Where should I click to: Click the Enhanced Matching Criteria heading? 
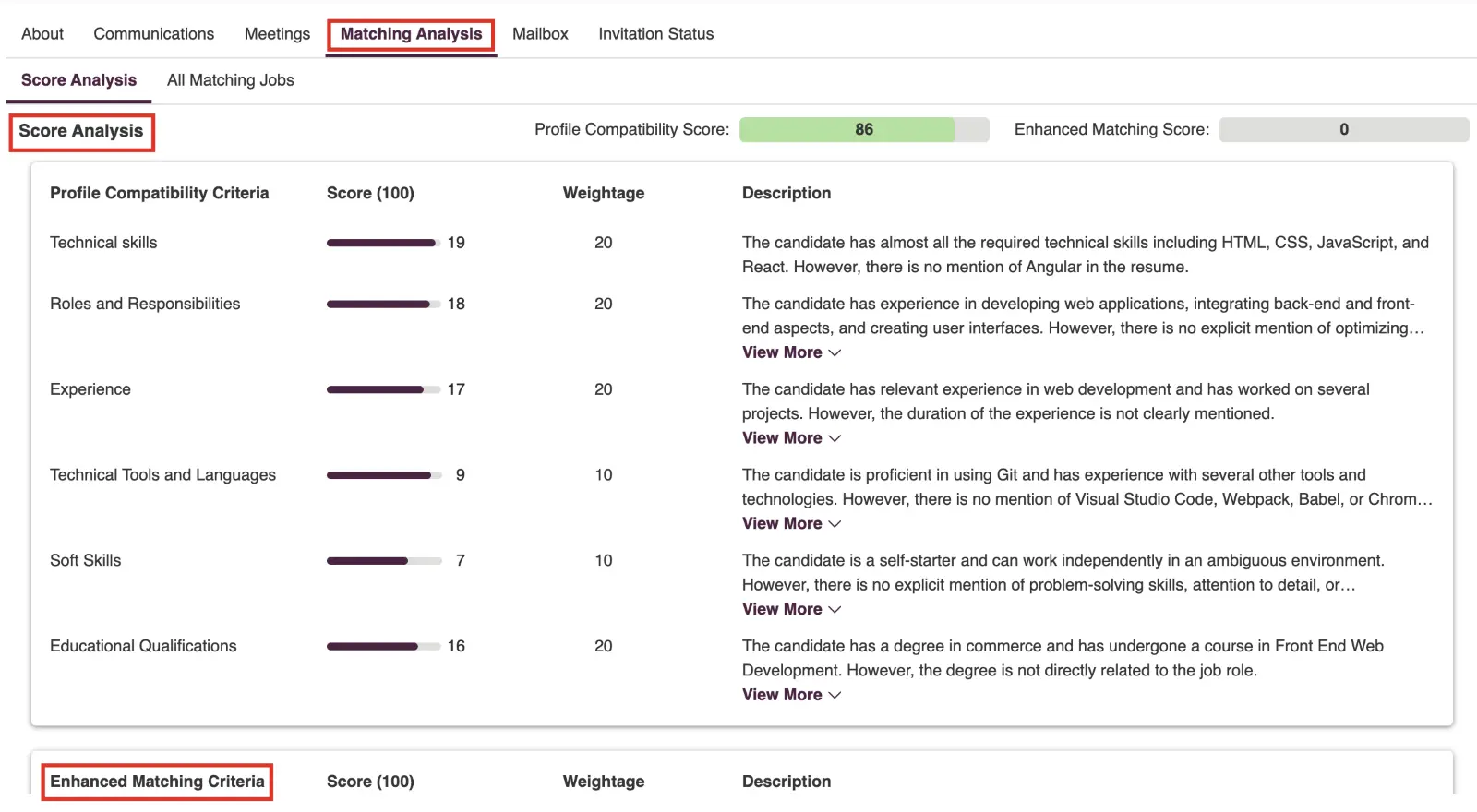tap(157, 782)
